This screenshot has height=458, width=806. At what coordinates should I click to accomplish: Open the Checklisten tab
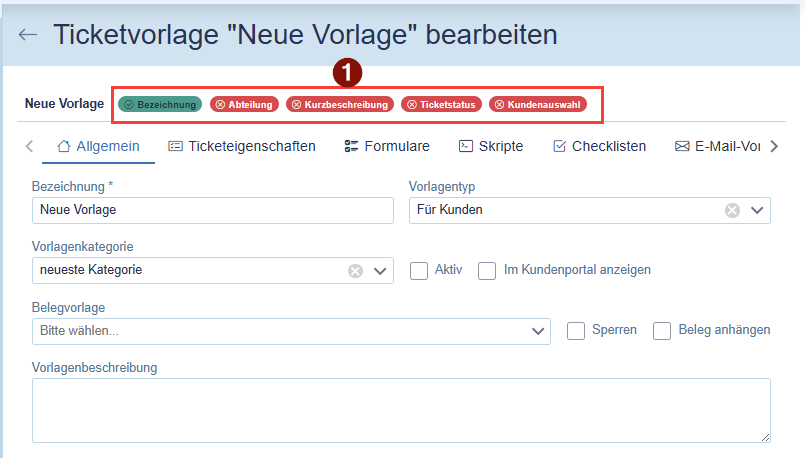(x=599, y=146)
